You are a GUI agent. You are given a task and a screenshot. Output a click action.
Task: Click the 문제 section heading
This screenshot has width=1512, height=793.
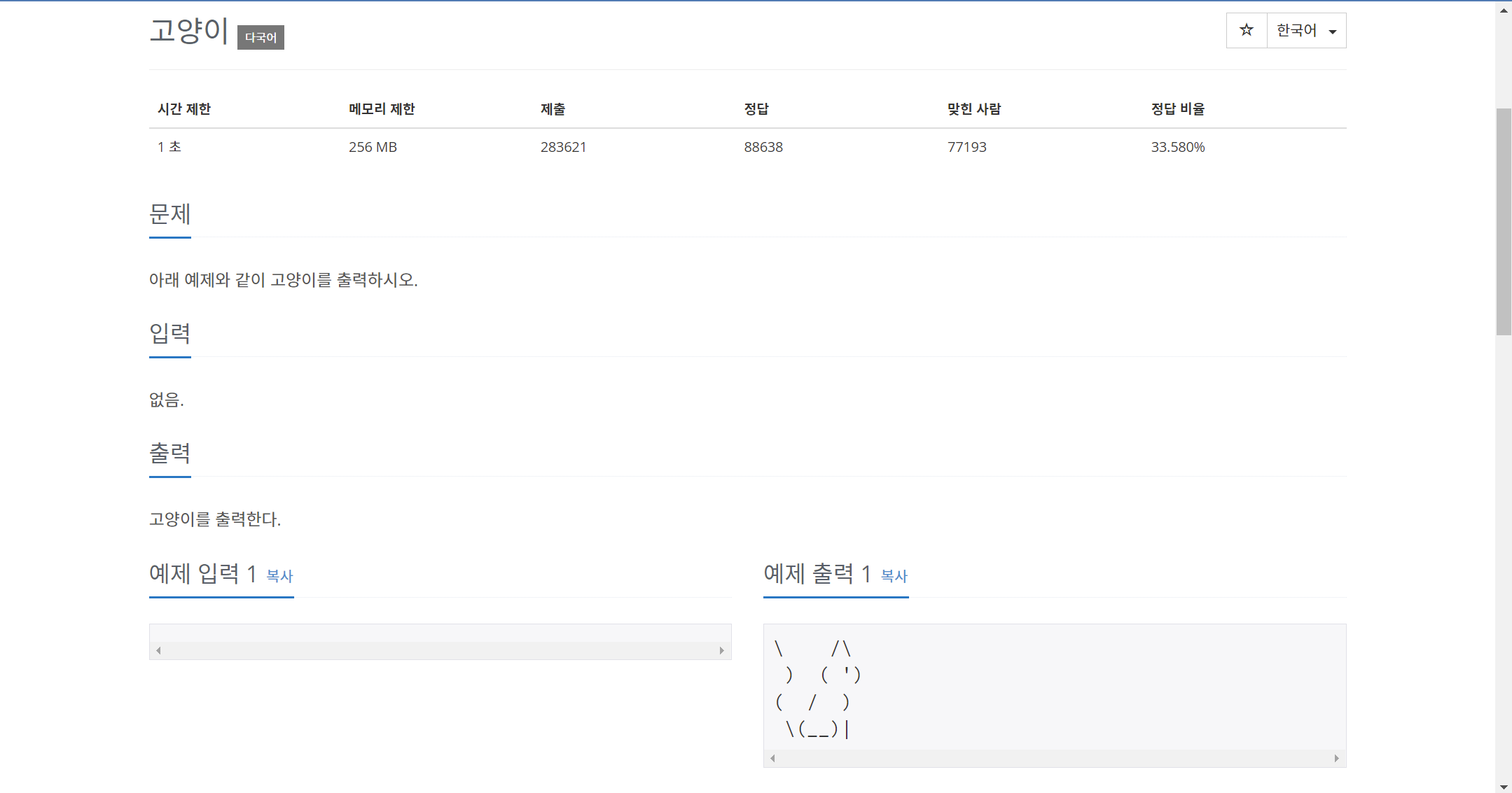[170, 214]
